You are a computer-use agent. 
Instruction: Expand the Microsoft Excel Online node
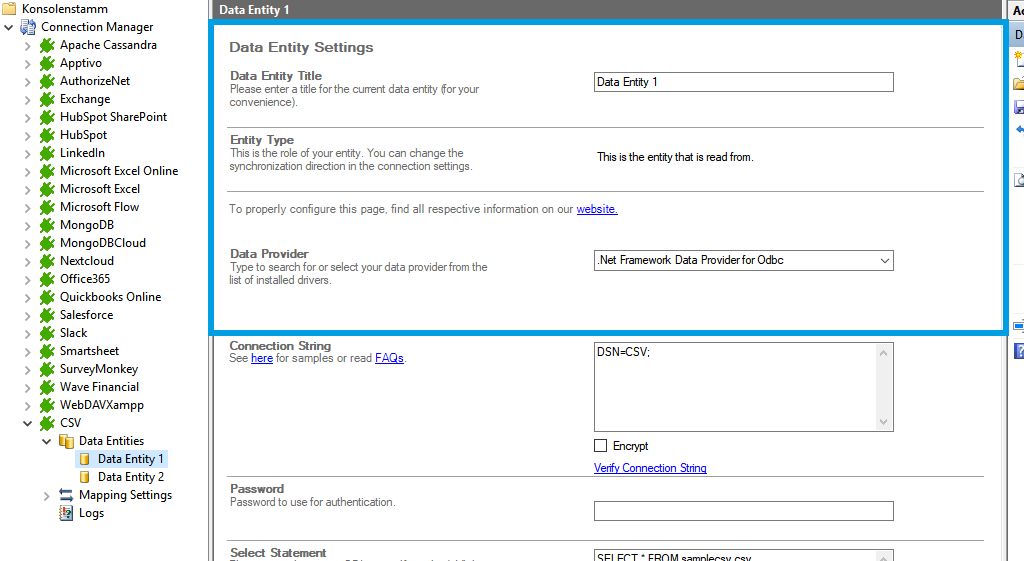(28, 171)
